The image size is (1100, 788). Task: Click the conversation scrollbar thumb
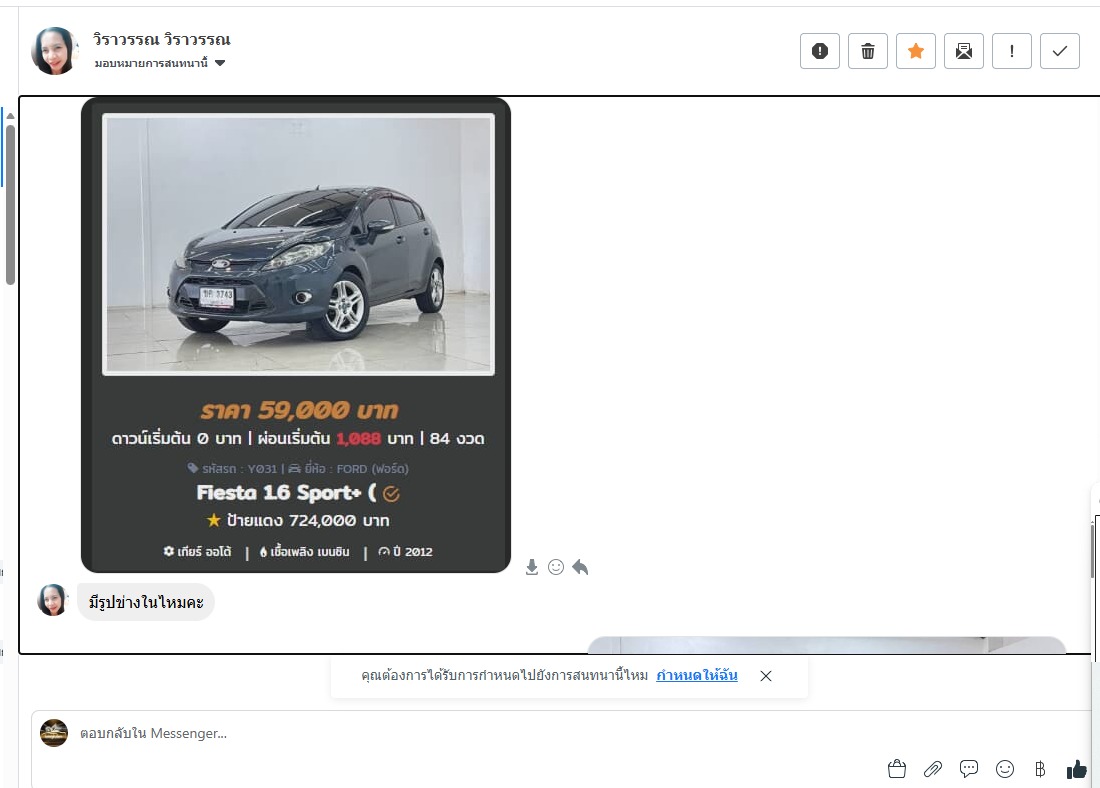(10, 205)
